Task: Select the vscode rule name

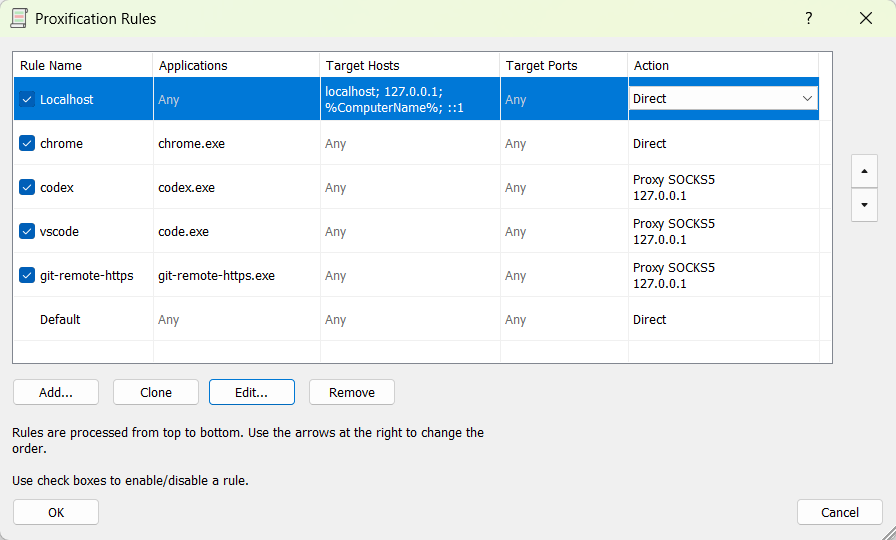Action: pyautogui.click(x=59, y=231)
